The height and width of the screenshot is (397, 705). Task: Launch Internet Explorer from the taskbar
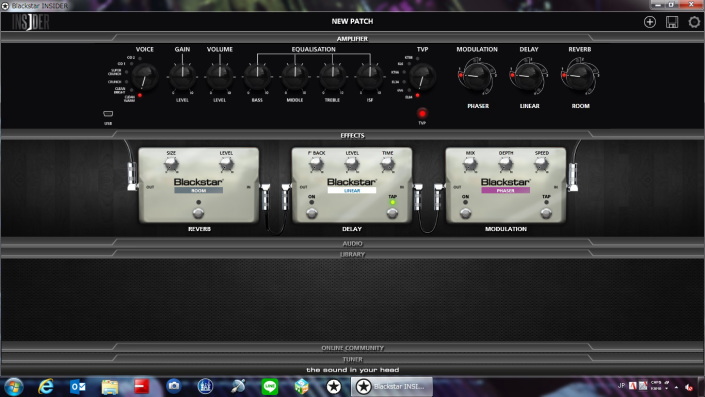(x=45, y=387)
